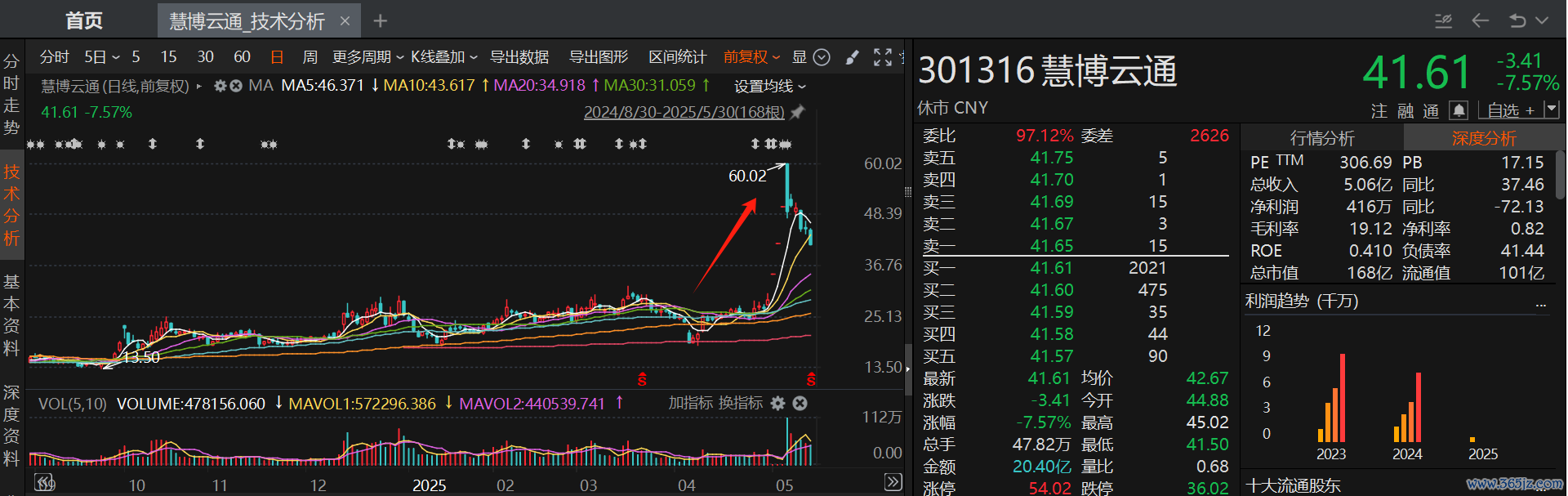Open 前复权 adjustment dropdown
Image resolution: width=1568 pixels, height=496 pixels.
point(752,57)
